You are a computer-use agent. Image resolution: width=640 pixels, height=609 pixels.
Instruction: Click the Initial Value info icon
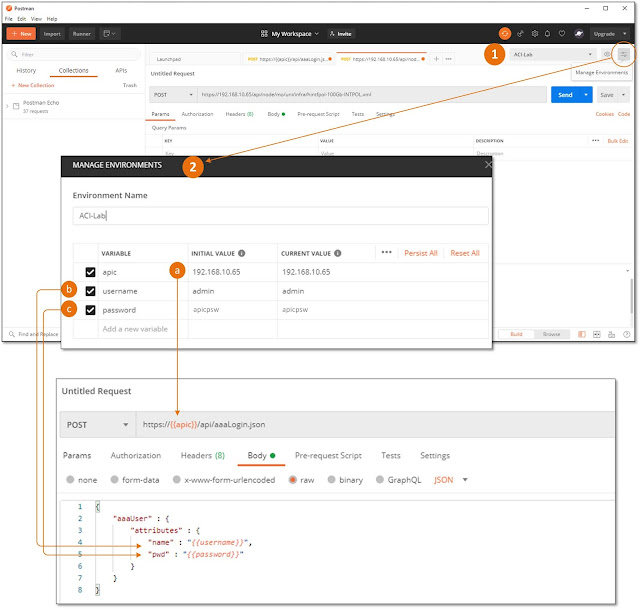pos(242,253)
